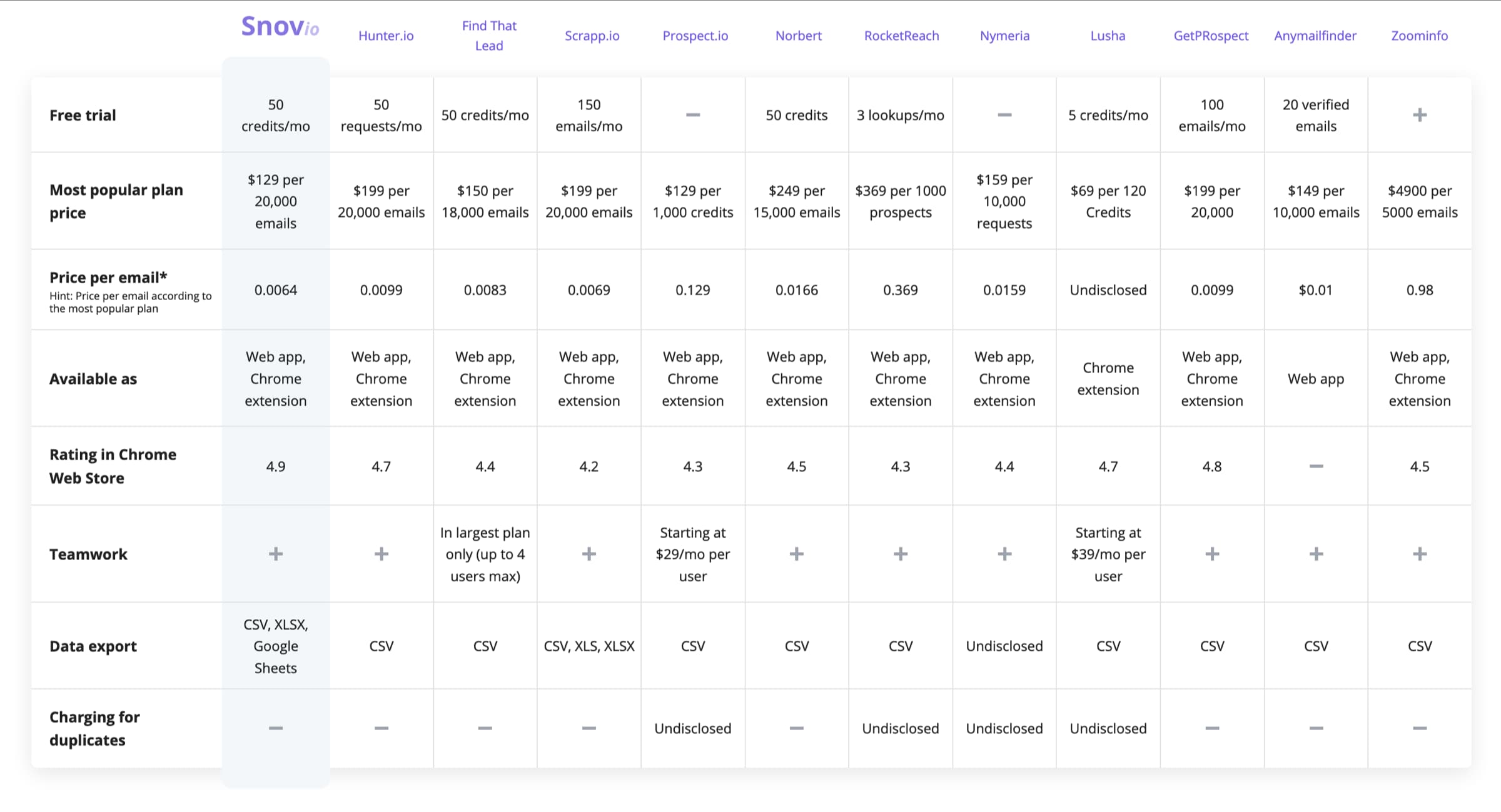This screenshot has height=812, width=1501.
Task: Click the $69 per 120 Credits cell
Action: (x=1108, y=201)
